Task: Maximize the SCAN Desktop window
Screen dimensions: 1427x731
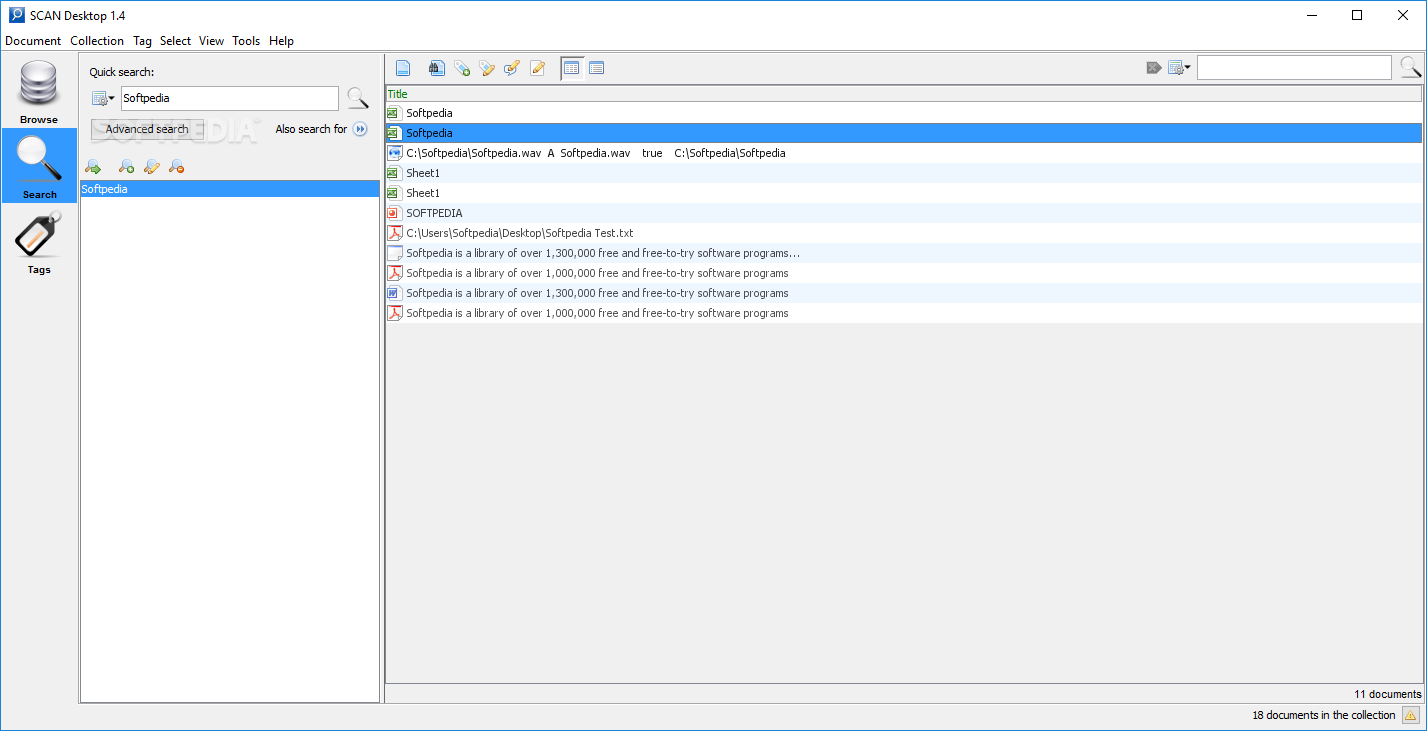Action: click(x=1357, y=15)
